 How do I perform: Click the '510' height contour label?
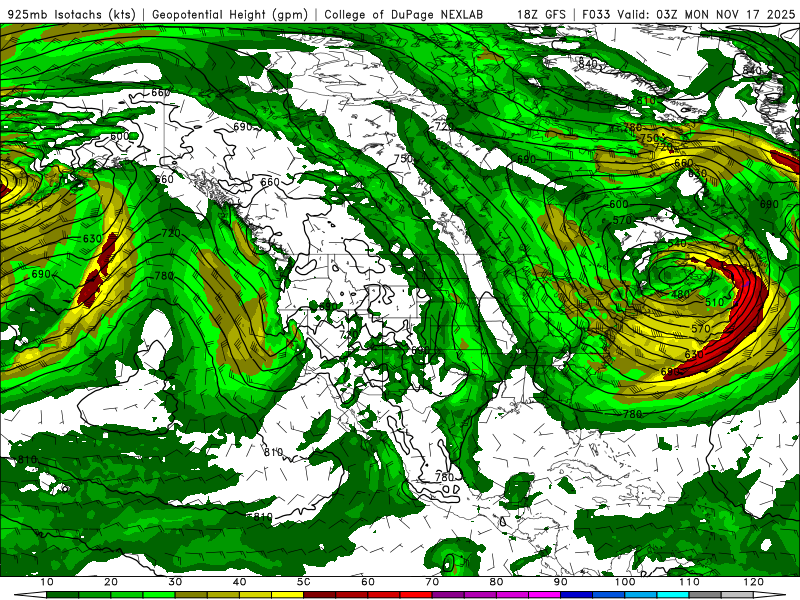pos(714,302)
